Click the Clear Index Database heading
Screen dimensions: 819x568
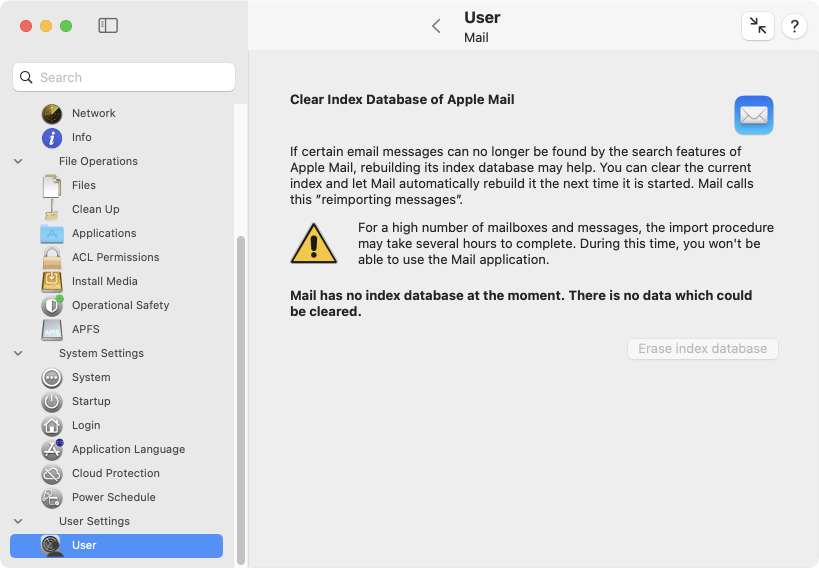click(x=402, y=100)
